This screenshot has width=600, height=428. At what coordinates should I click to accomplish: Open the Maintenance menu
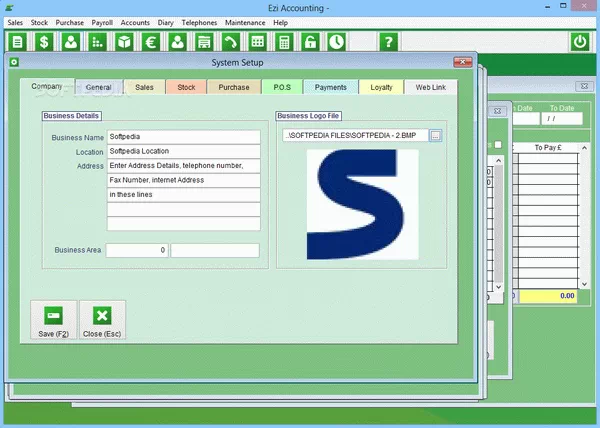point(245,22)
